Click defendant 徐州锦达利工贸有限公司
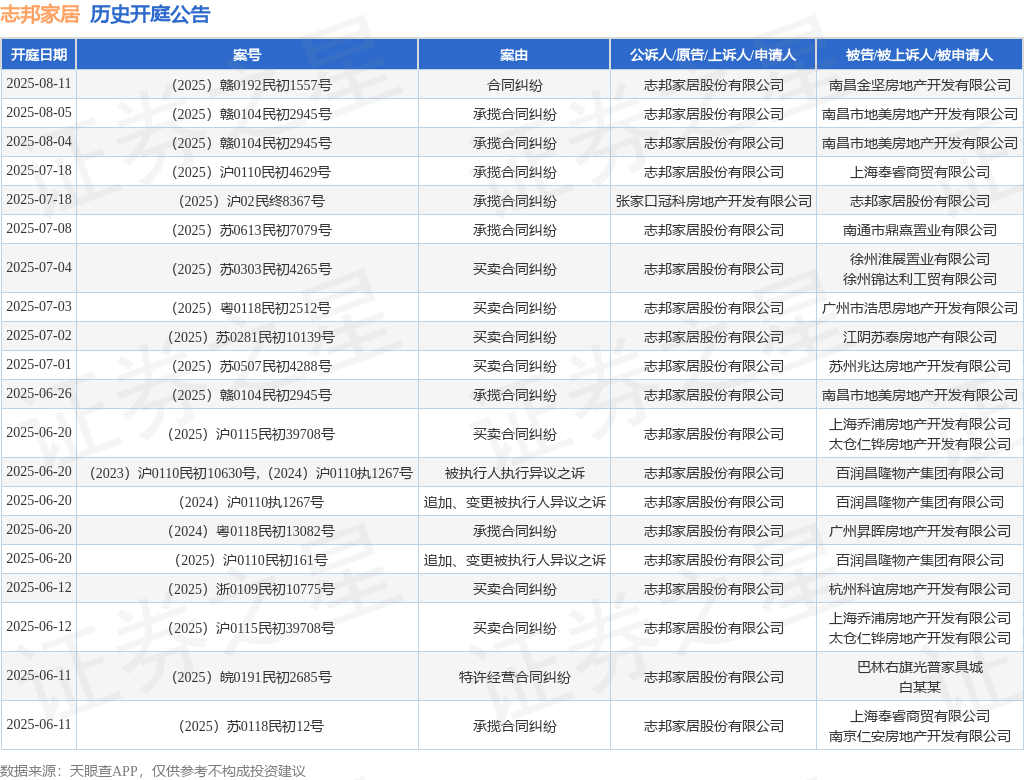 [x=920, y=280]
